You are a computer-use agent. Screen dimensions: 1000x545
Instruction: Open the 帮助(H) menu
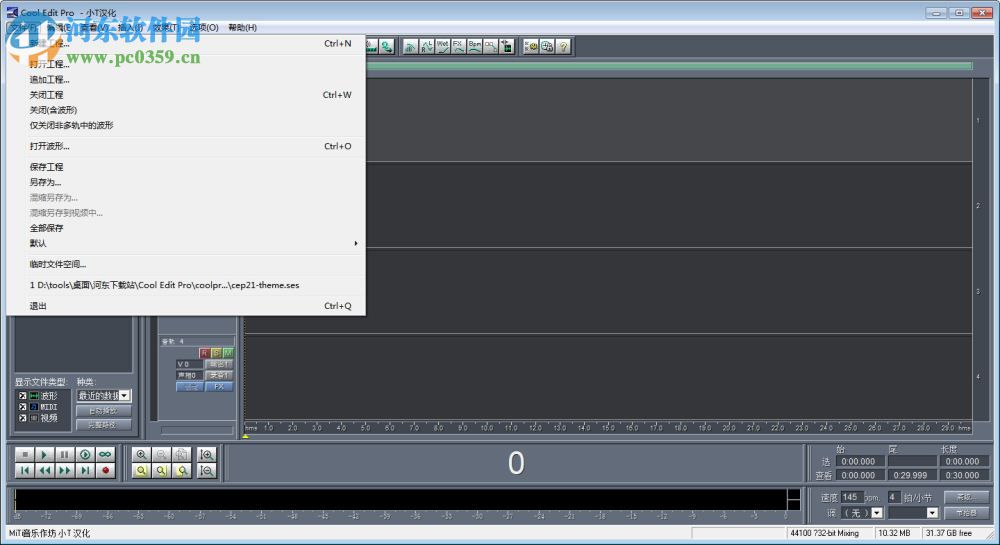coord(242,27)
